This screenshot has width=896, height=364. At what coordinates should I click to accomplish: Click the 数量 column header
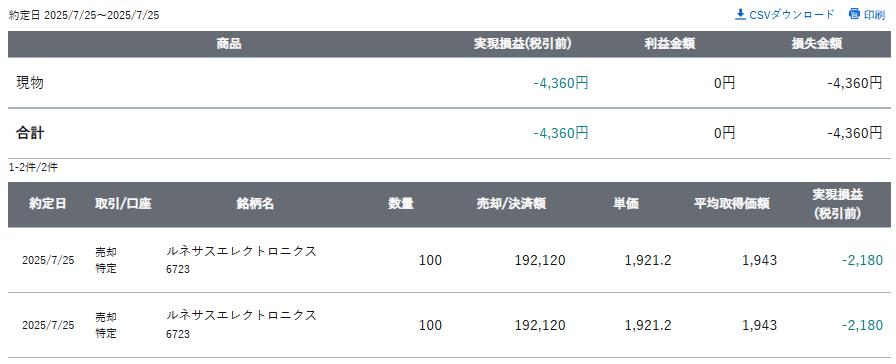[x=401, y=204]
